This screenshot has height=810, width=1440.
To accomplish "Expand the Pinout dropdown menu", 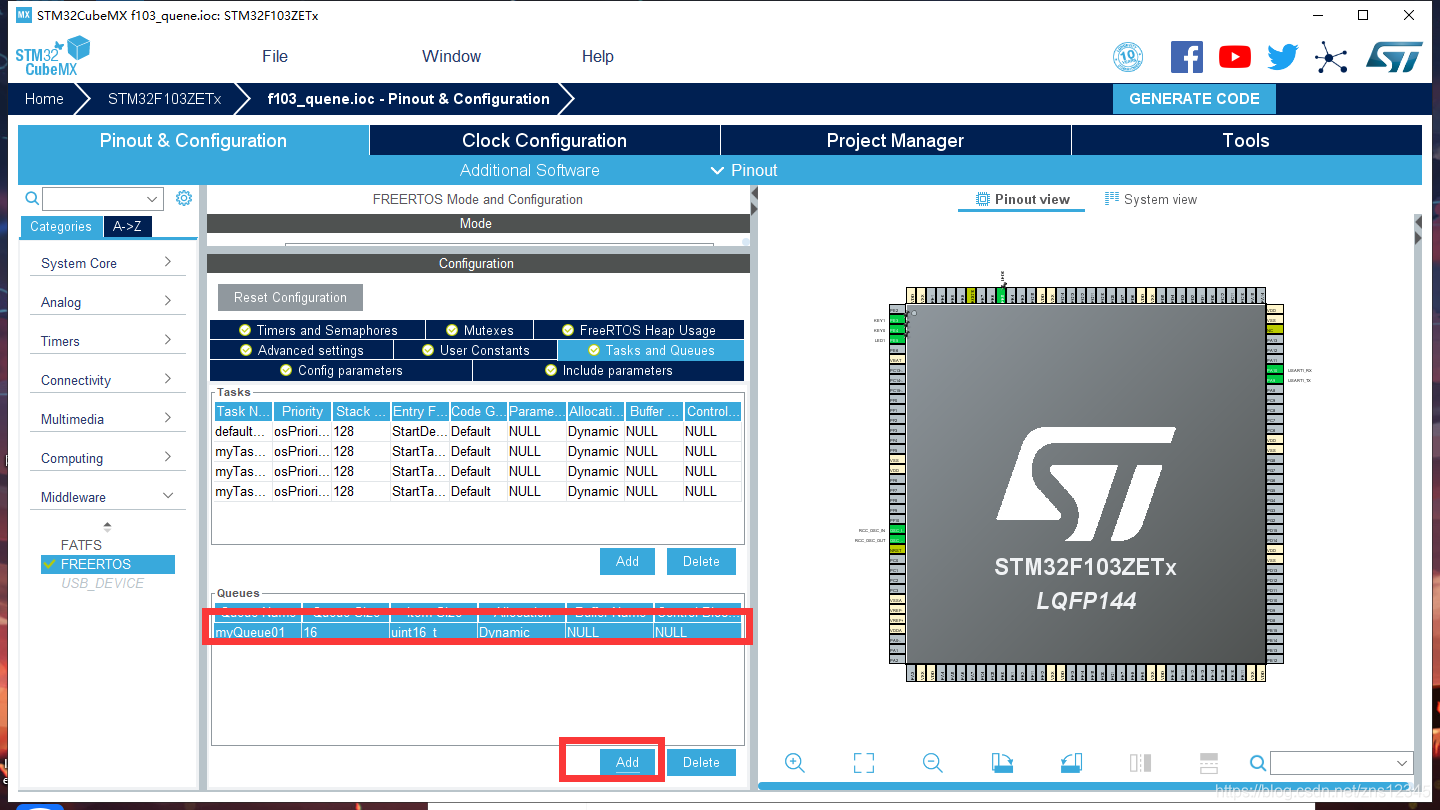I will 717,170.
